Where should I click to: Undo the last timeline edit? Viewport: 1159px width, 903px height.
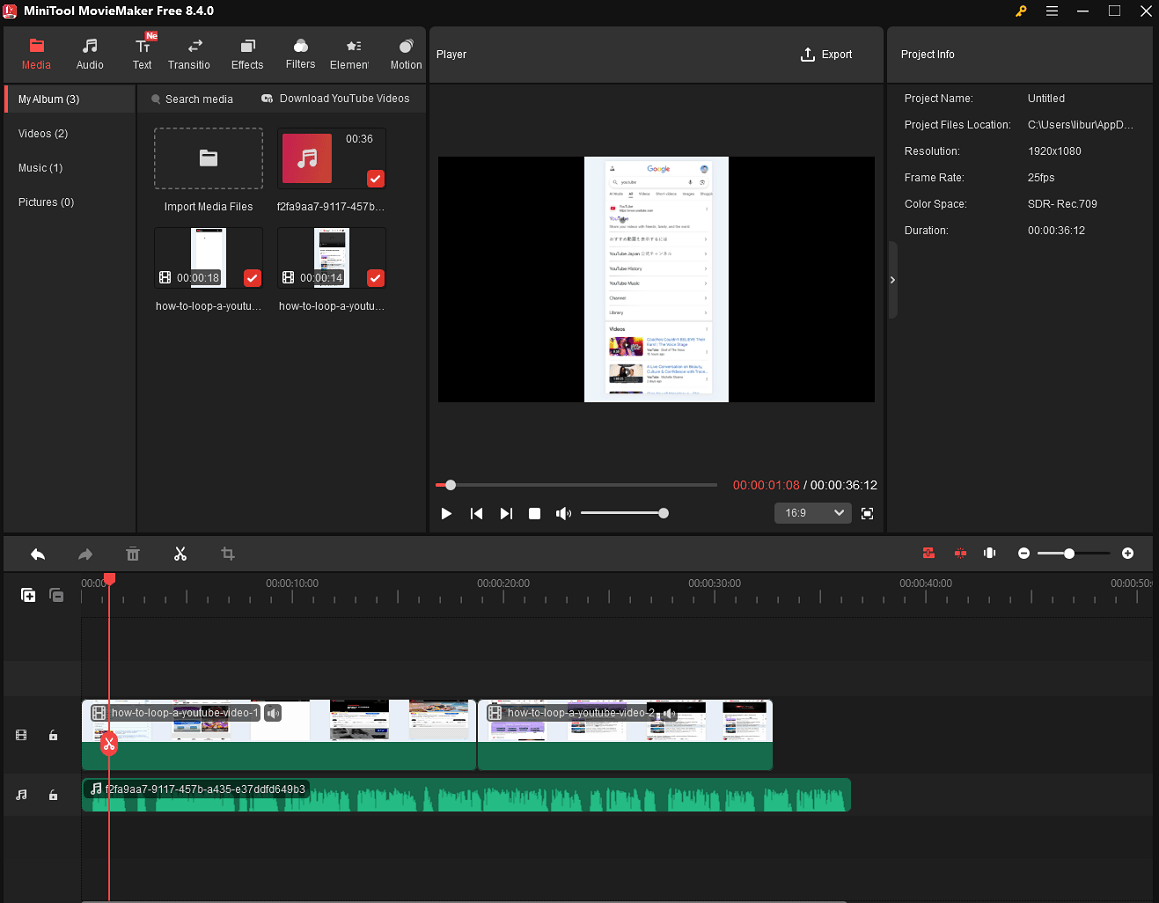tap(38, 553)
